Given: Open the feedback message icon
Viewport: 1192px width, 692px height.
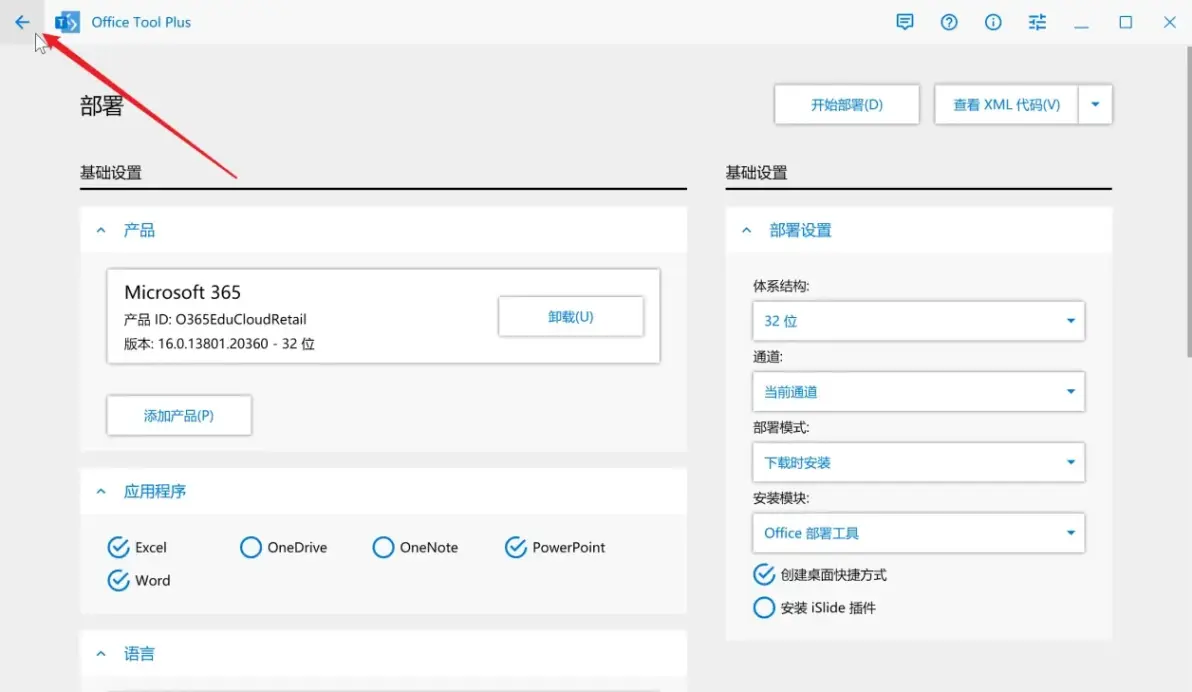Looking at the screenshot, I should 905,22.
